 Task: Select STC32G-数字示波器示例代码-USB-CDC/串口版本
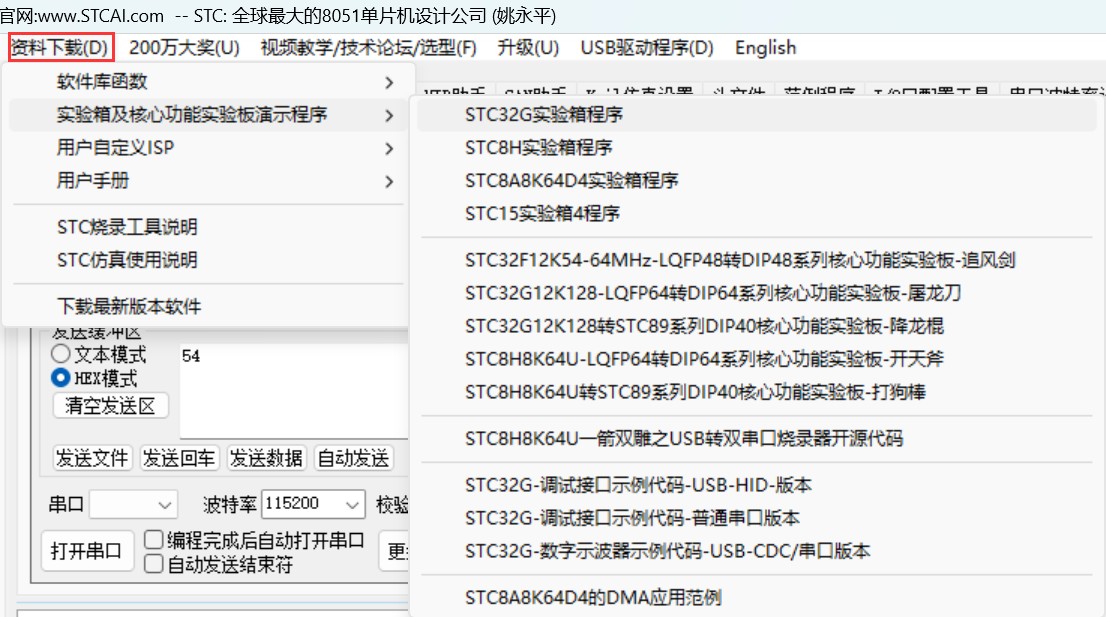tap(757, 551)
